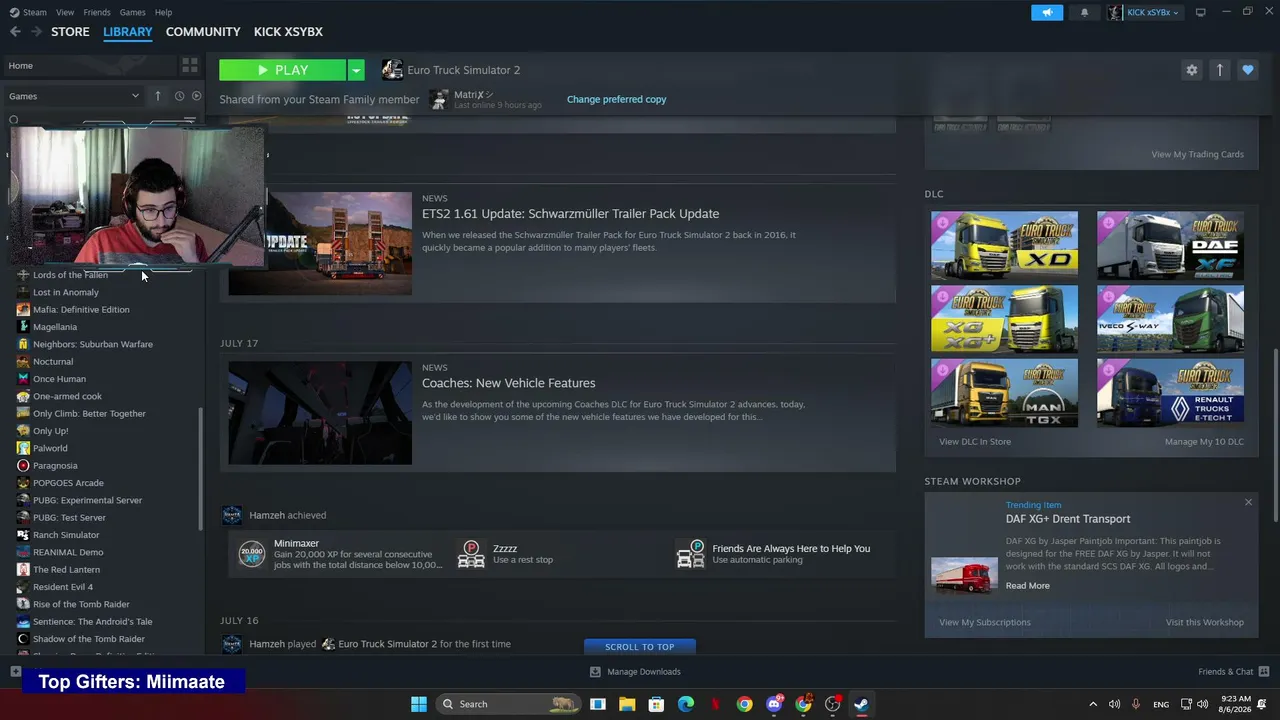
Task: Filter ready-to-play games via play-circle icon
Action: (x=196, y=96)
